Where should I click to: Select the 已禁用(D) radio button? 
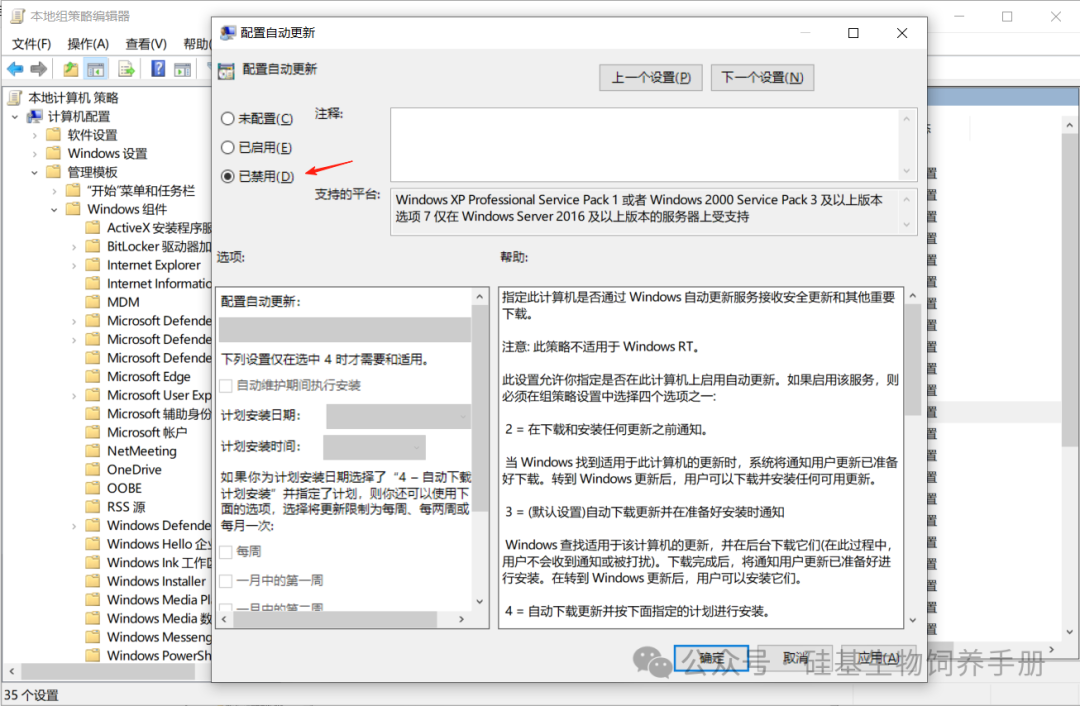(227, 176)
